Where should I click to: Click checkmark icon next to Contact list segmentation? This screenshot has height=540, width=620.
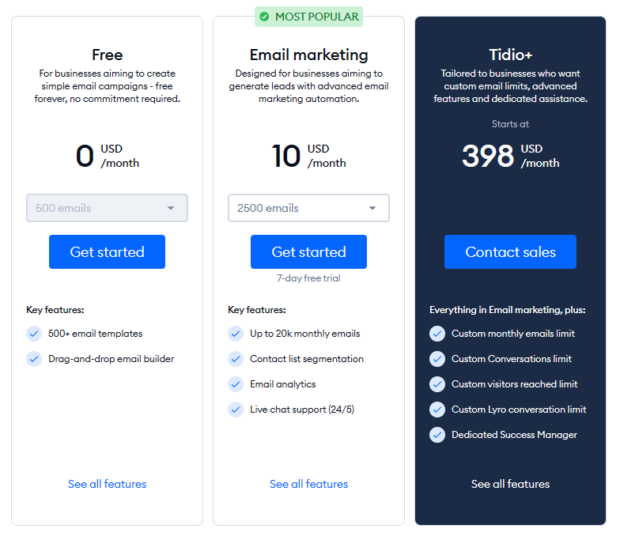236,359
